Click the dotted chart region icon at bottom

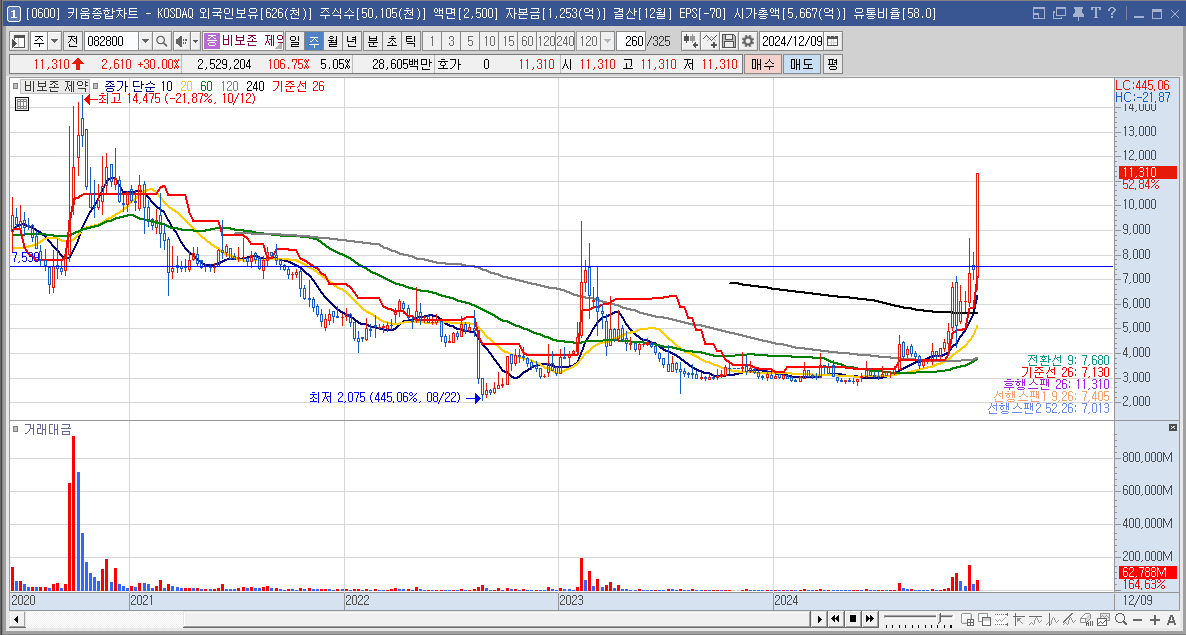point(1001,619)
